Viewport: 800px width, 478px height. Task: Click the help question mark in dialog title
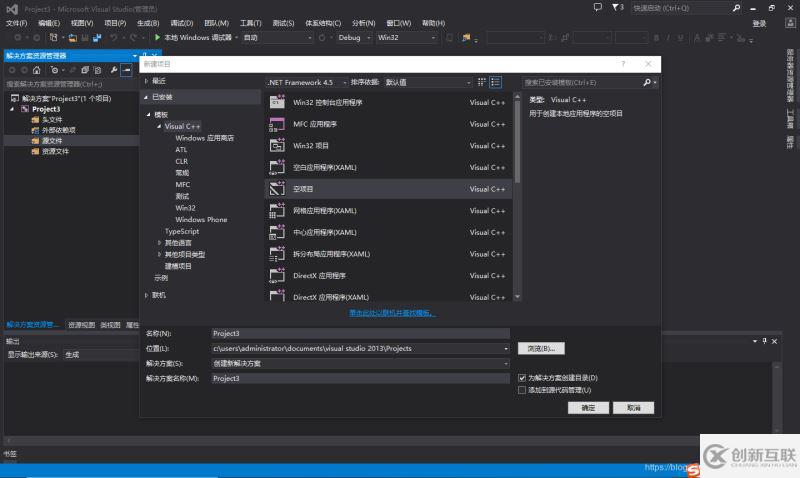[x=623, y=64]
